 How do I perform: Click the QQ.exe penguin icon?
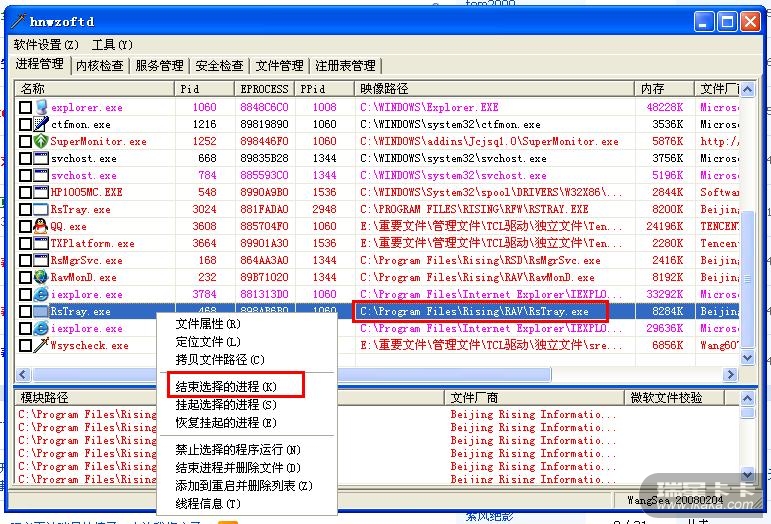[x=41, y=226]
